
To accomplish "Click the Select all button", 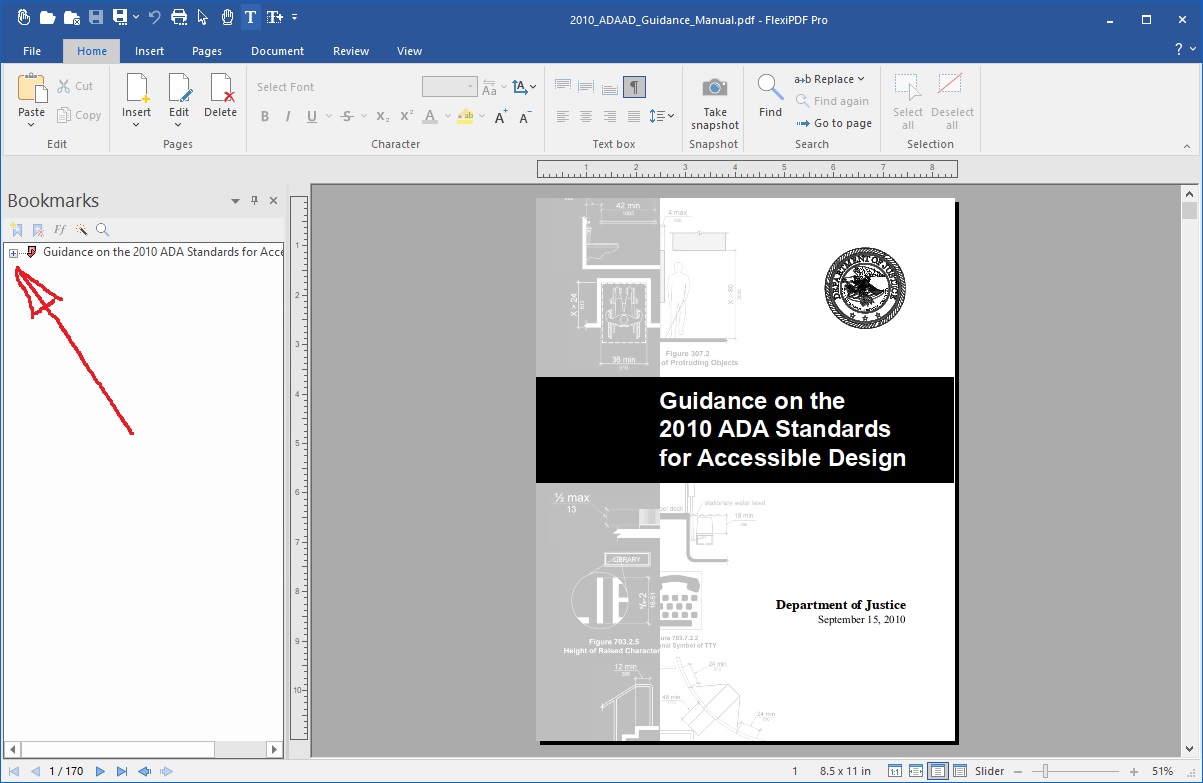I will click(x=908, y=101).
